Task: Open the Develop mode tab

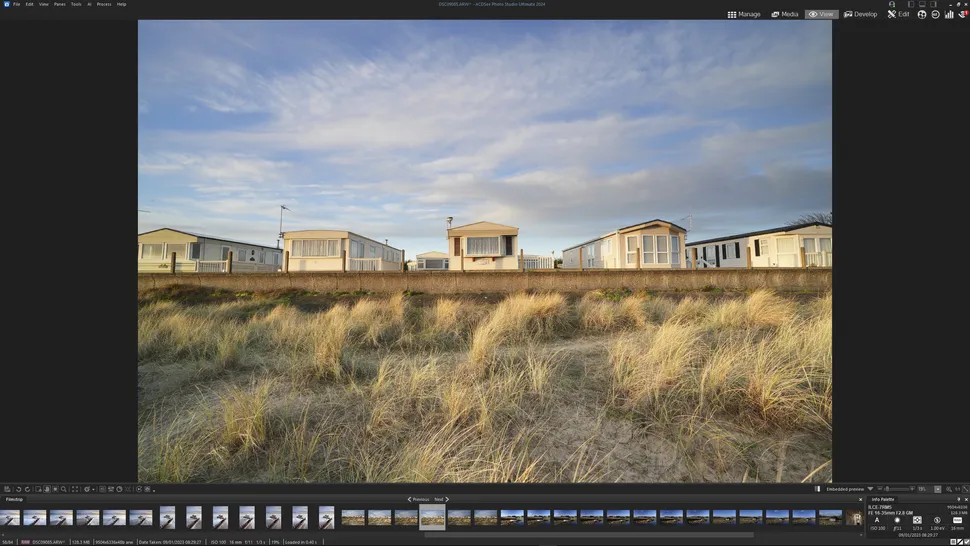Action: (x=860, y=14)
